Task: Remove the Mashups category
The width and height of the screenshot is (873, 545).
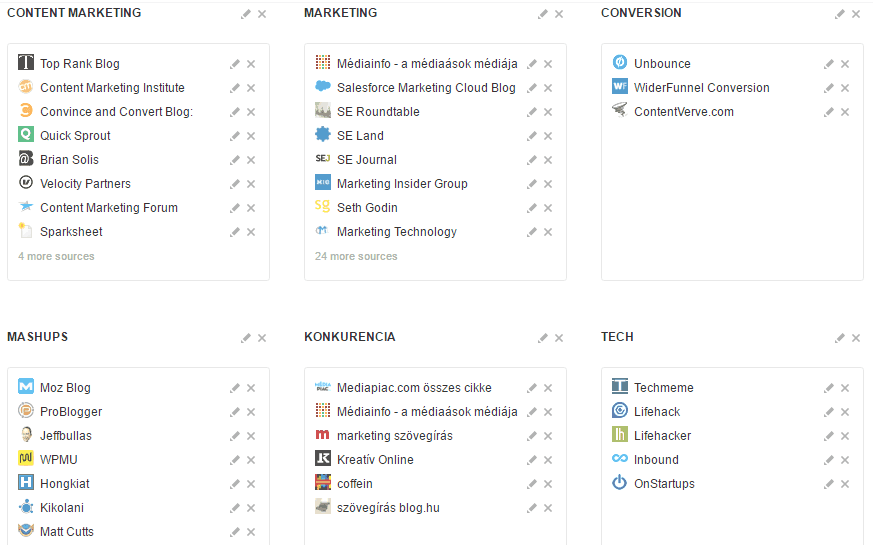Action: click(262, 338)
